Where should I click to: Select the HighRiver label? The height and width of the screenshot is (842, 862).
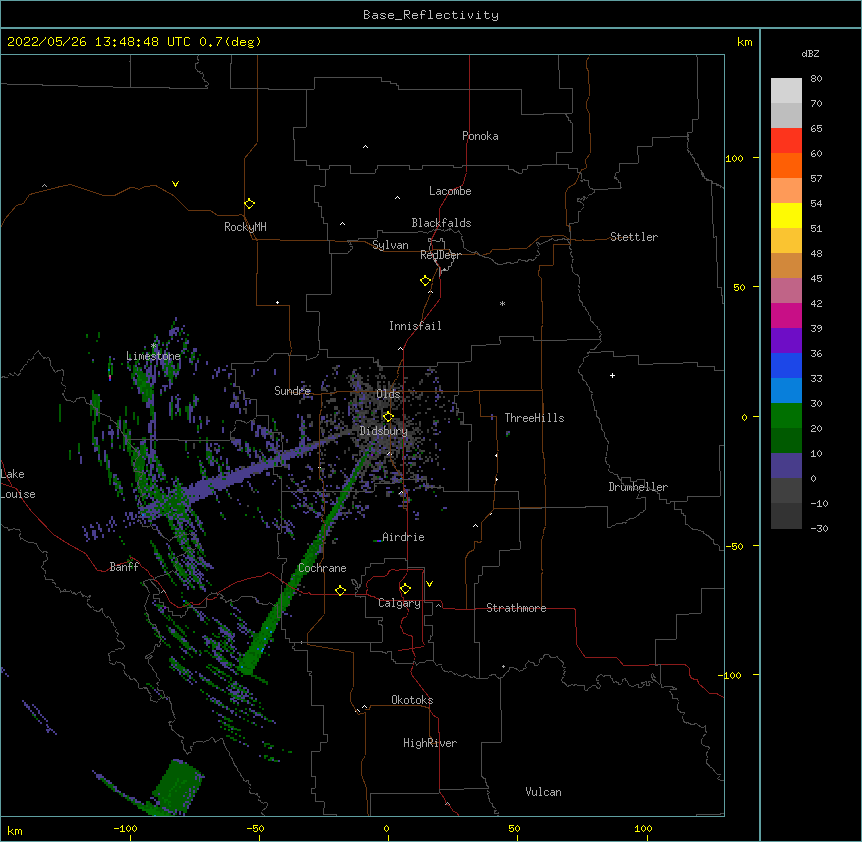[x=430, y=743]
